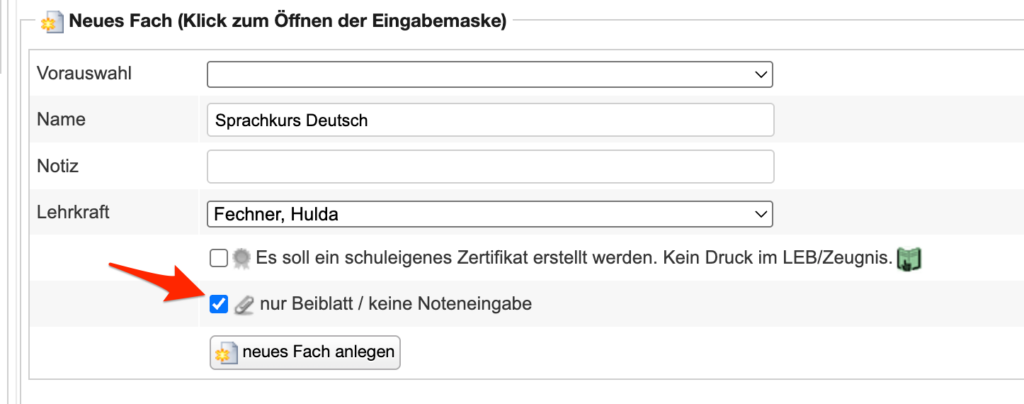Click the Vorauswahl row label
Viewport: 1024px width, 404px height.
pyautogui.click(x=85, y=74)
